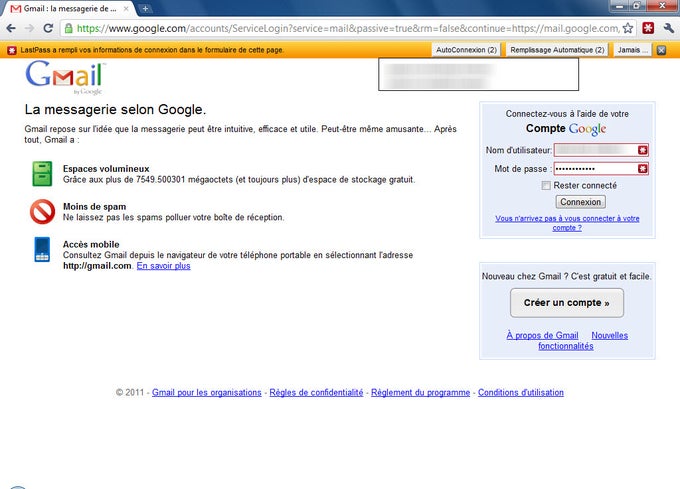Click the LastPass icon in notification bar
Image resolution: width=680 pixels, height=489 pixels.
(12, 50)
